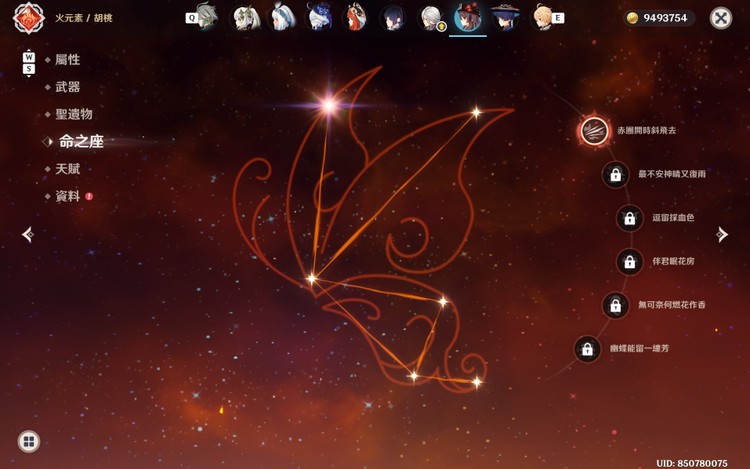Switch to the 屬性 attributes tab
This screenshot has width=750, height=469.
point(67,60)
